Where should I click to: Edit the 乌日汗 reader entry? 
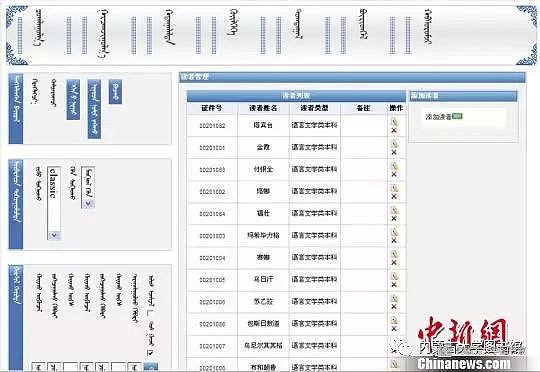394,276
